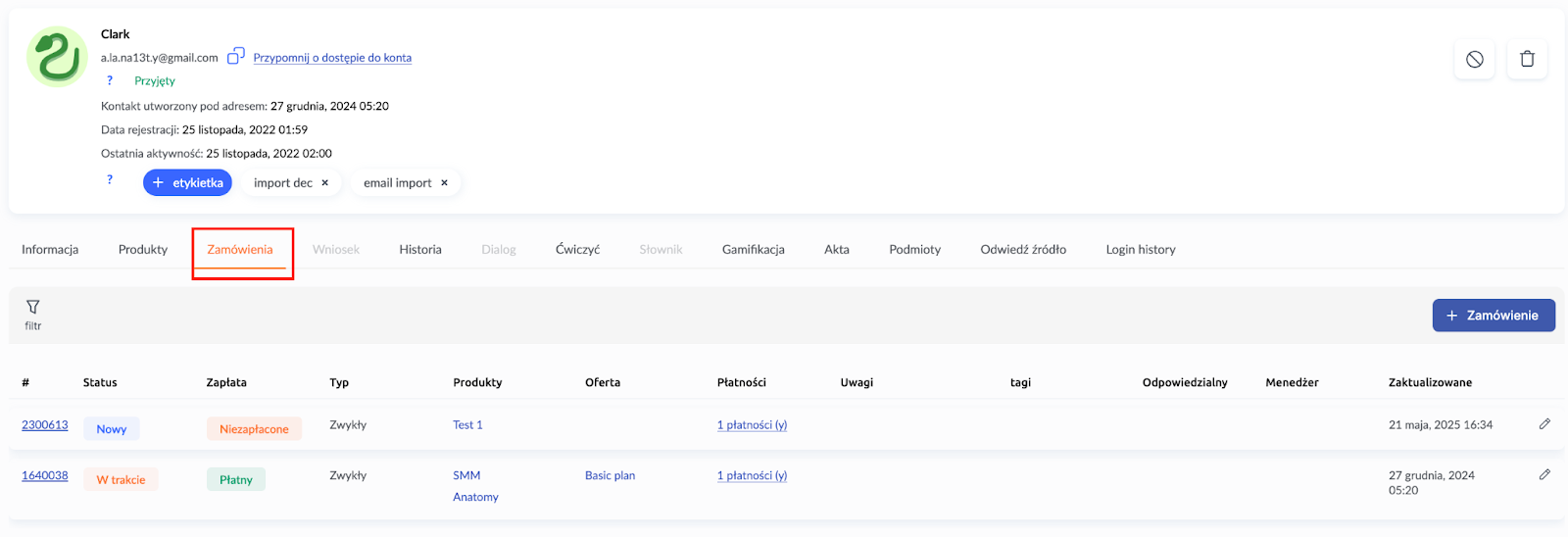Image resolution: width=1568 pixels, height=537 pixels.
Task: Switch to the Akta tab
Action: point(837,250)
